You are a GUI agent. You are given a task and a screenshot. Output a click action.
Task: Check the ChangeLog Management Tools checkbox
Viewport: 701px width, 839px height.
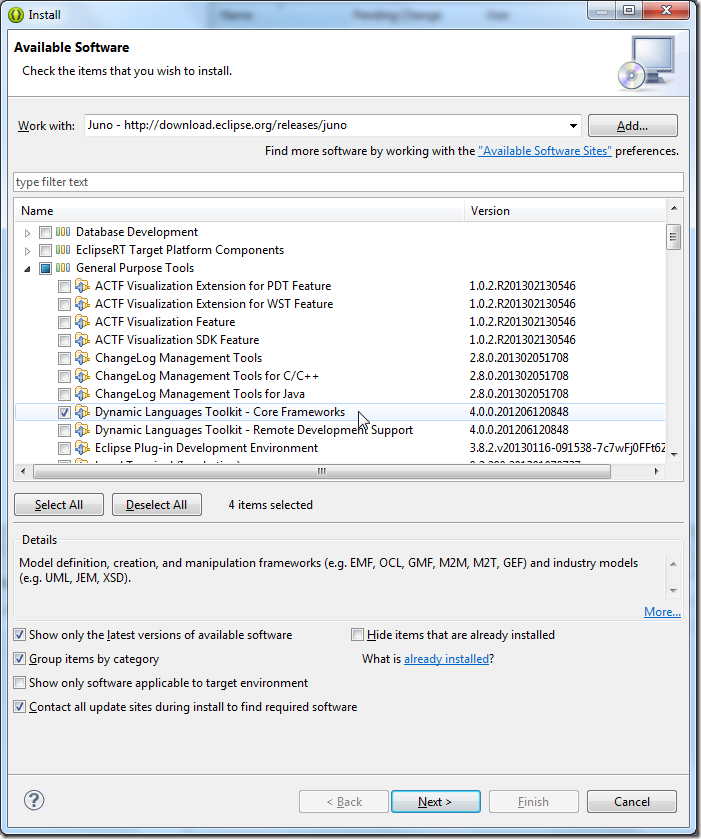tap(64, 359)
